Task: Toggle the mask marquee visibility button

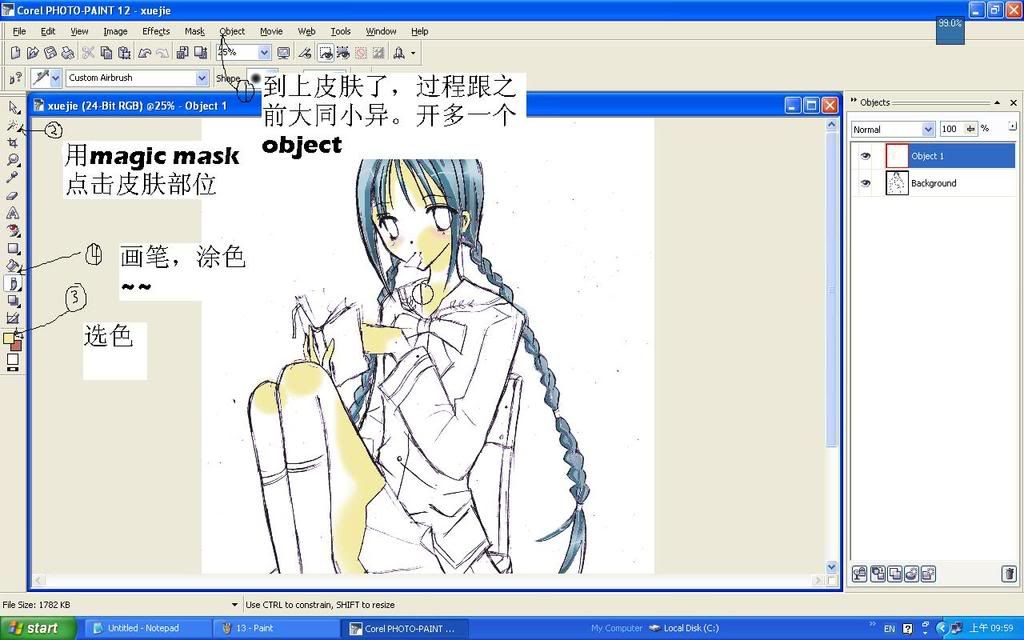Action: coord(325,52)
